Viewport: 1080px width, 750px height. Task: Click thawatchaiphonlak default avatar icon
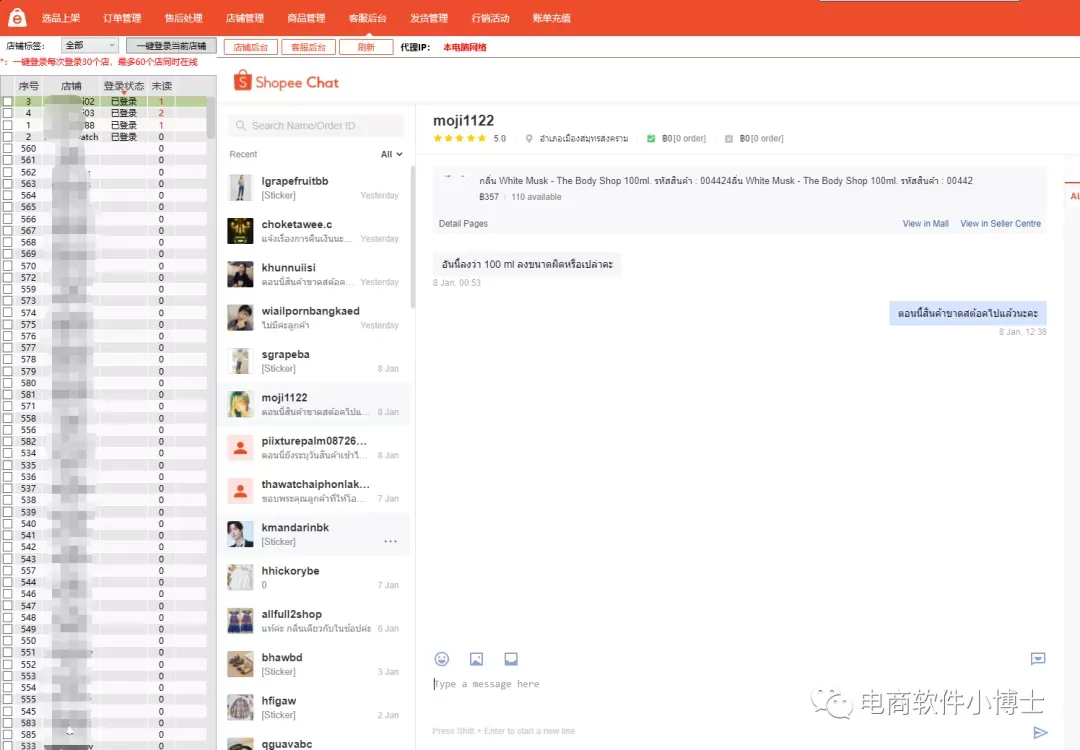click(x=240, y=491)
